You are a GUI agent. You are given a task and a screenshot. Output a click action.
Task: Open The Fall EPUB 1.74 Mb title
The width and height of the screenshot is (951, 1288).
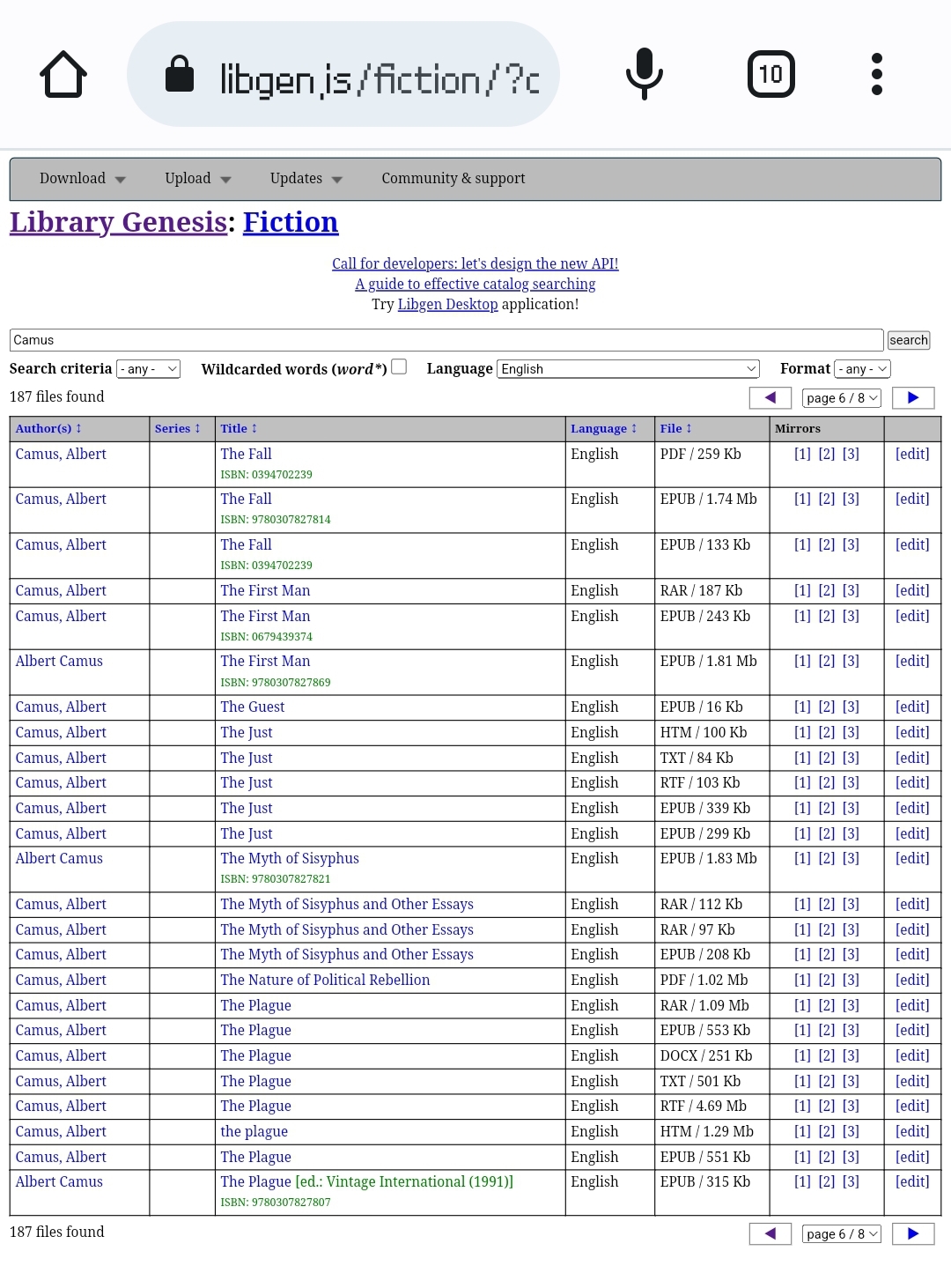coord(246,499)
